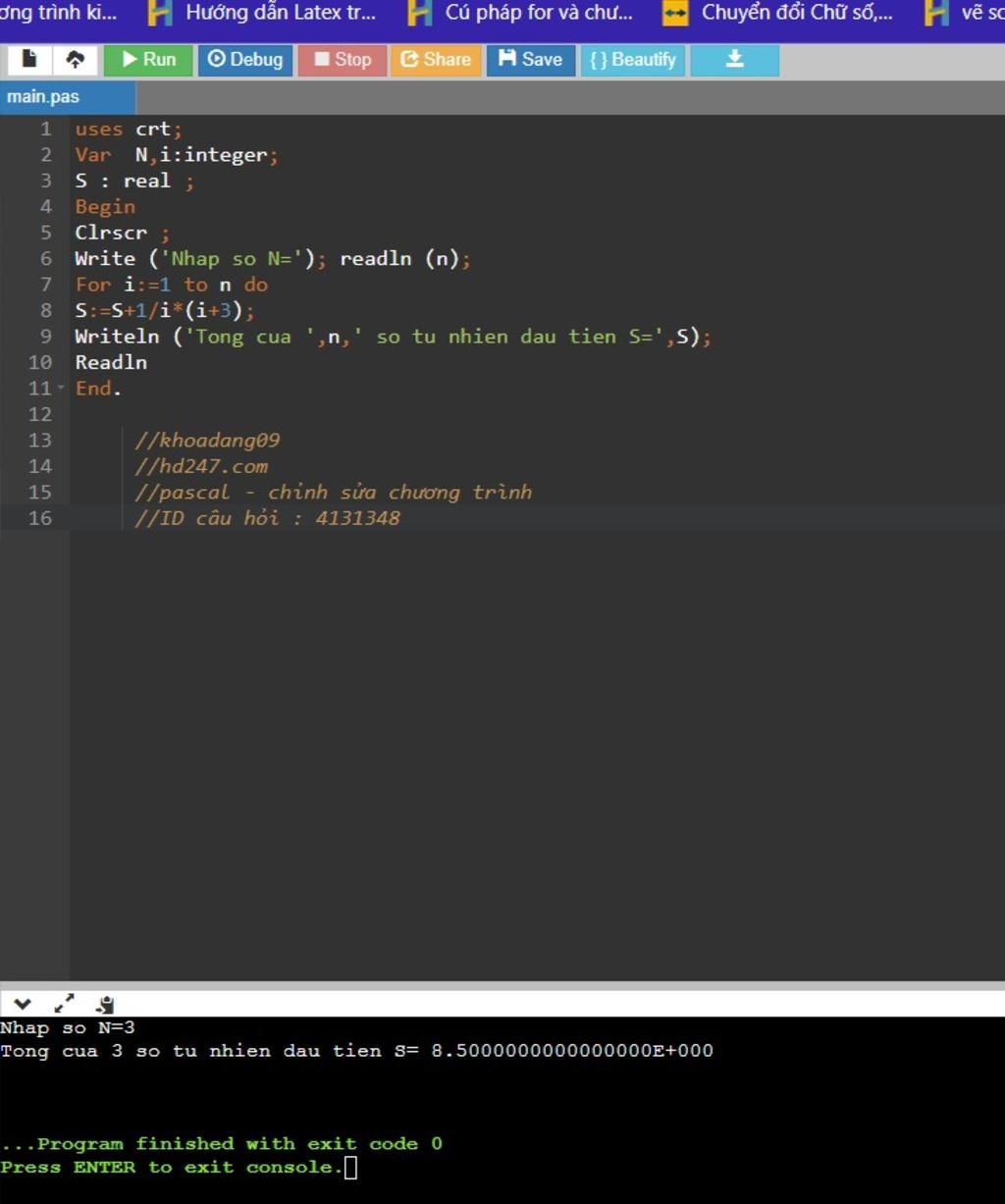Click the 'For i:=1 to n do' line

[x=172, y=285]
